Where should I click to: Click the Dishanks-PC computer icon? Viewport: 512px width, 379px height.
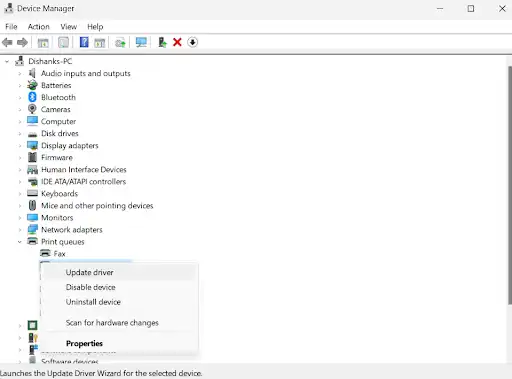20,61
